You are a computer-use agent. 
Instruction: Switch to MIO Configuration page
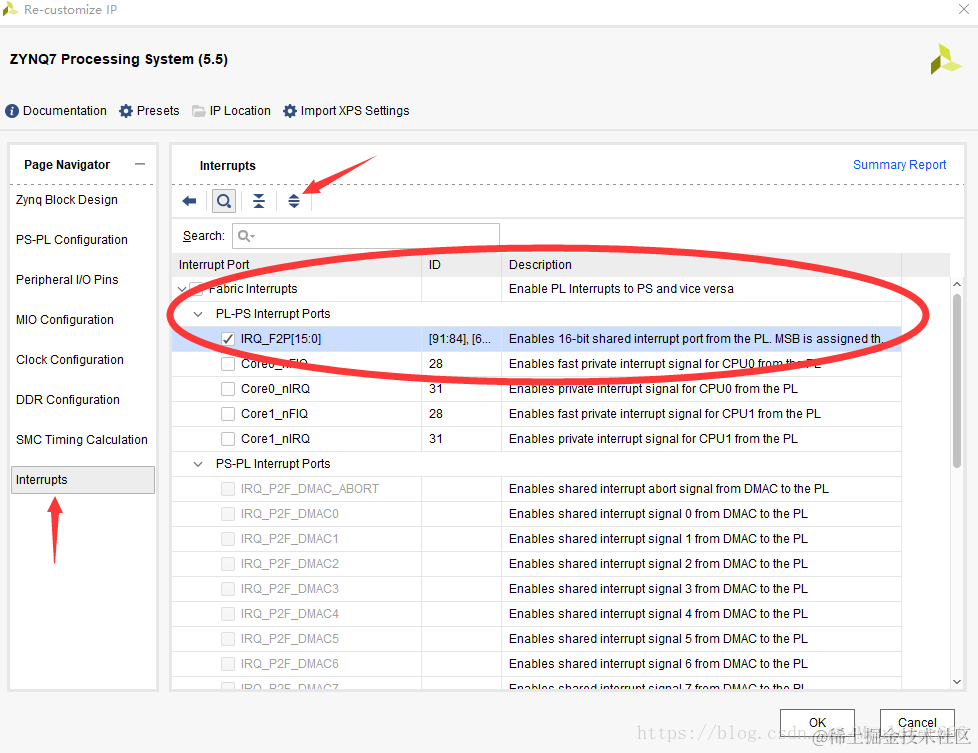(x=65, y=319)
